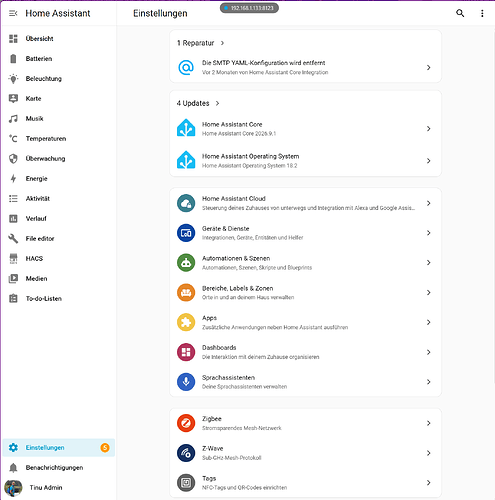495x500 pixels.
Task: Click the HACS store icon
Action: point(13,259)
